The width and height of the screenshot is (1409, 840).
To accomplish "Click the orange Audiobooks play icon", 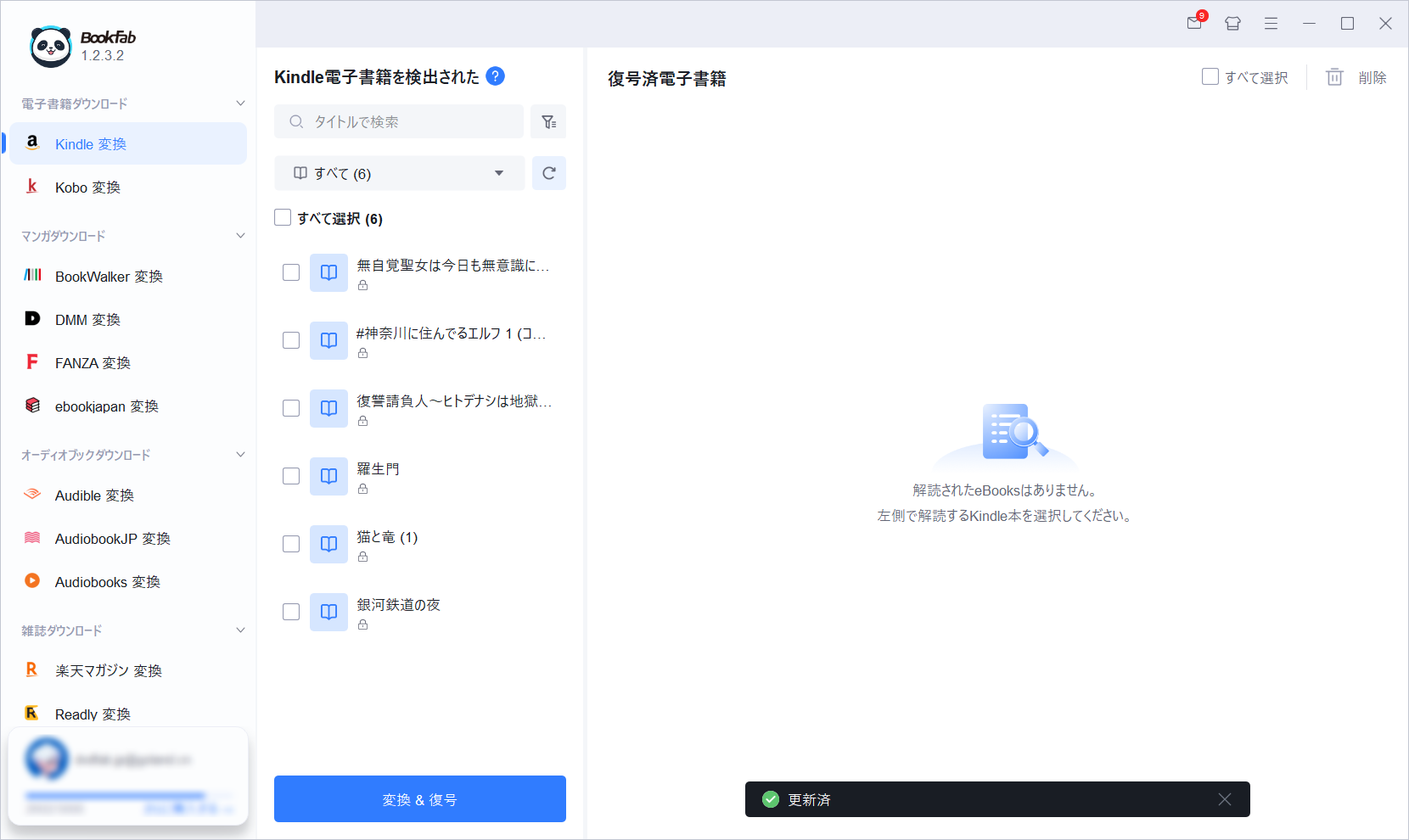I will coord(32,580).
